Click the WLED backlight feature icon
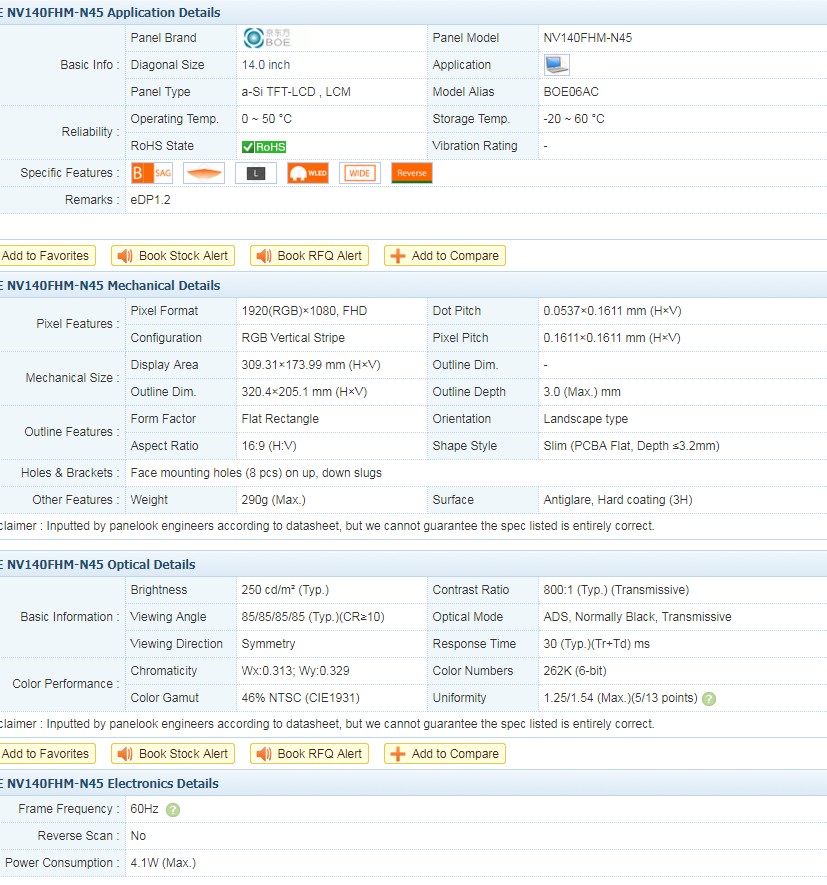This screenshot has height=885, width=827. (308, 173)
